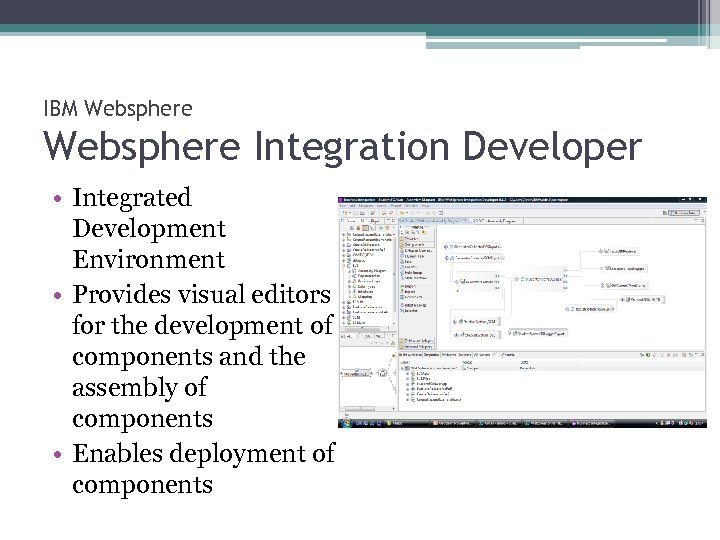Click the 'IBM Websphere' subtitle text

[118, 109]
